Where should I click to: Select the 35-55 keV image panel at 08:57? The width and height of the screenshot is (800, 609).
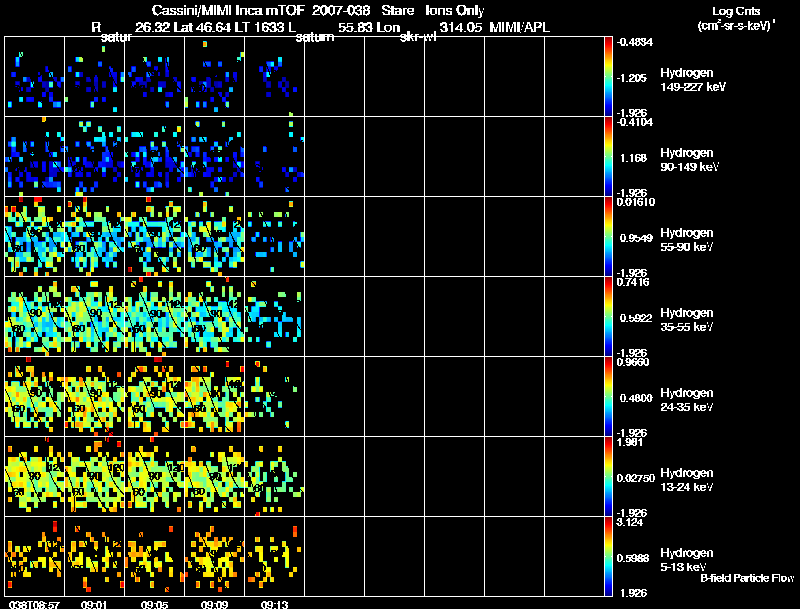click(x=35, y=317)
